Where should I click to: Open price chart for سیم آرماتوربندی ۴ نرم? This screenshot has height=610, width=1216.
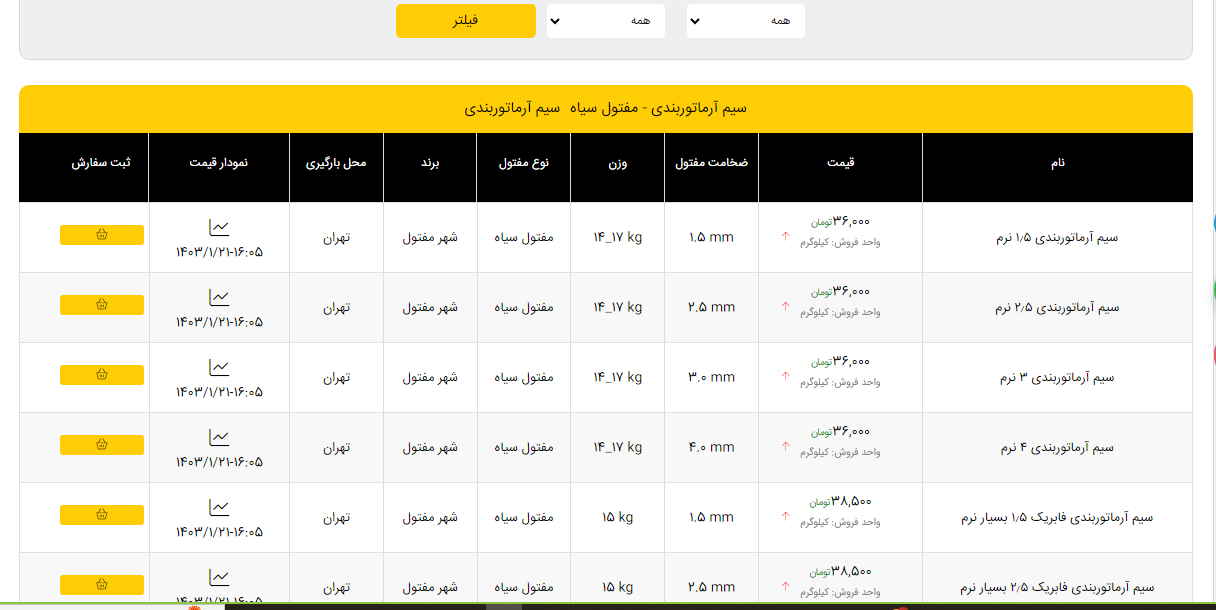point(219,437)
